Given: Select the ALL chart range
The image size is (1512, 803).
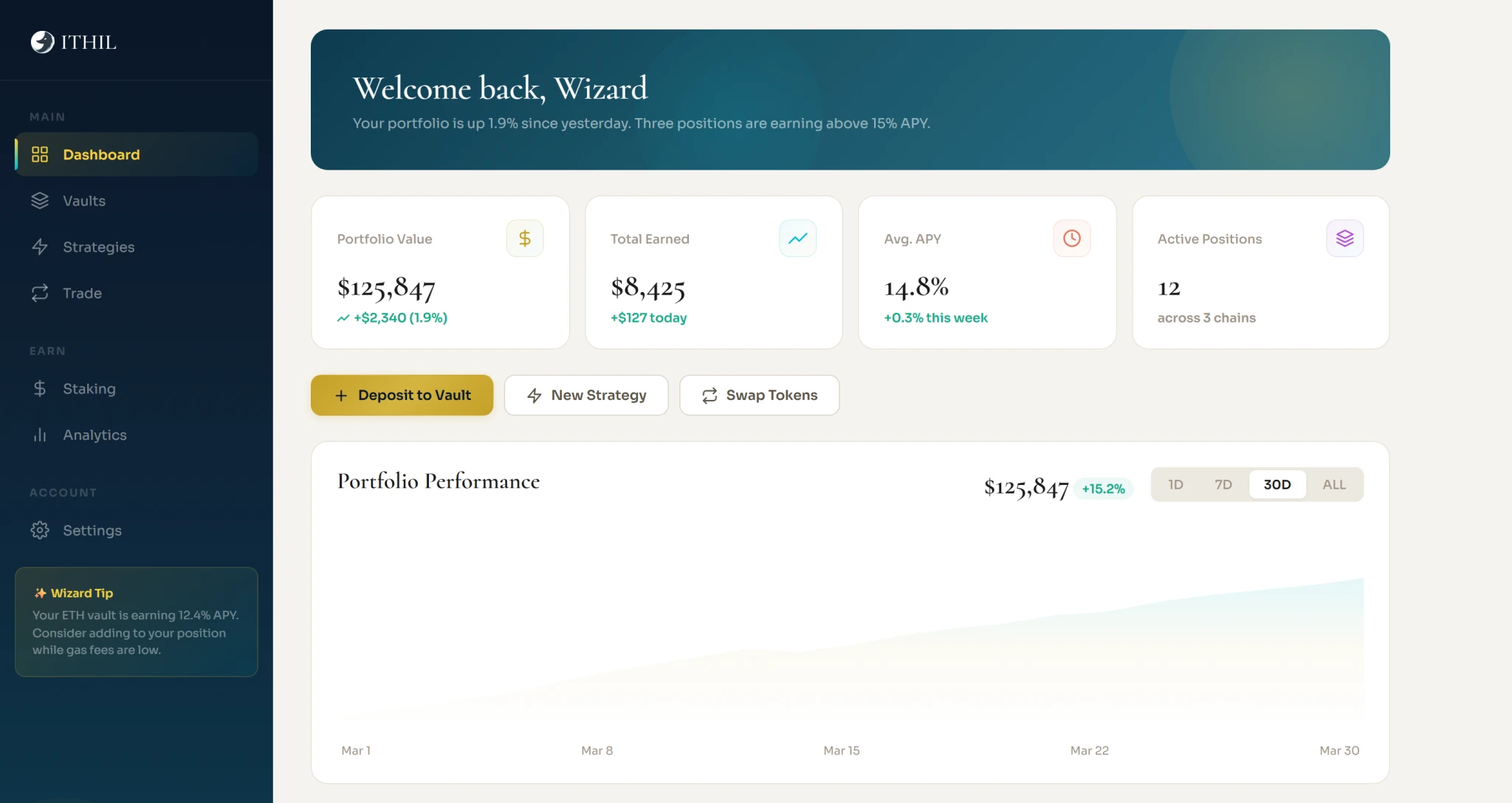Looking at the screenshot, I should (x=1334, y=484).
